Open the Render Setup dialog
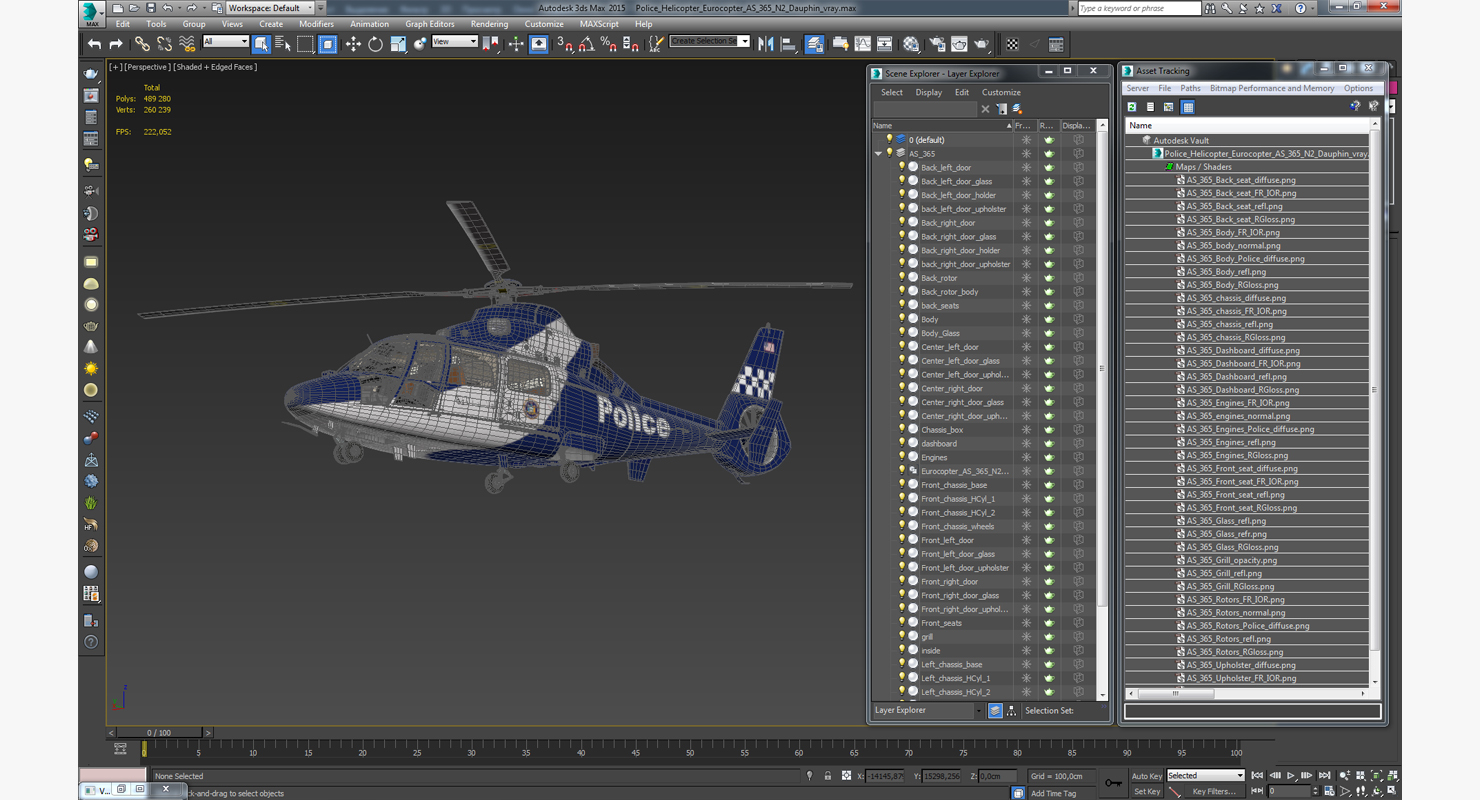Screen dimensions: 1480x800 (x=937, y=44)
